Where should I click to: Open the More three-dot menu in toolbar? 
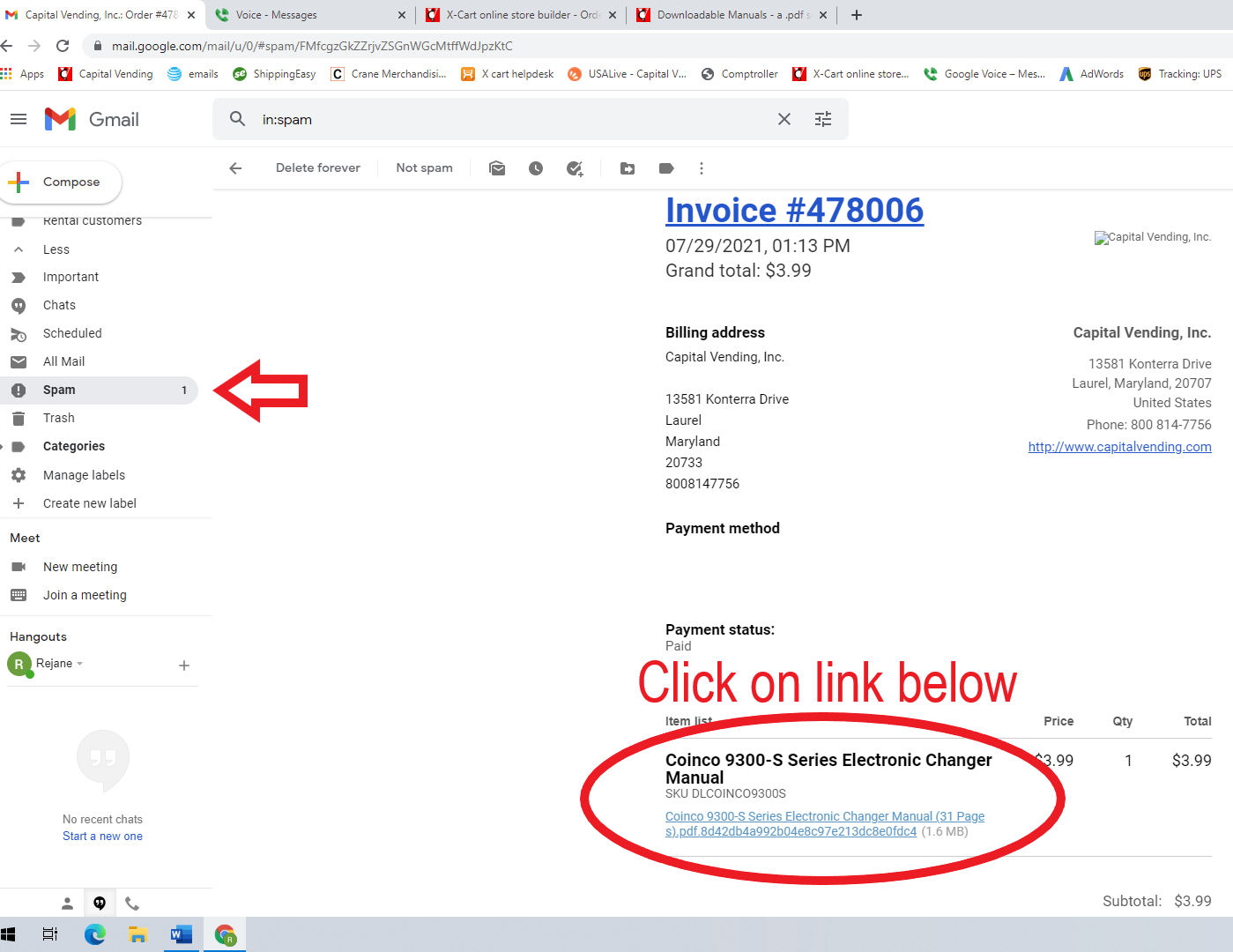(702, 168)
